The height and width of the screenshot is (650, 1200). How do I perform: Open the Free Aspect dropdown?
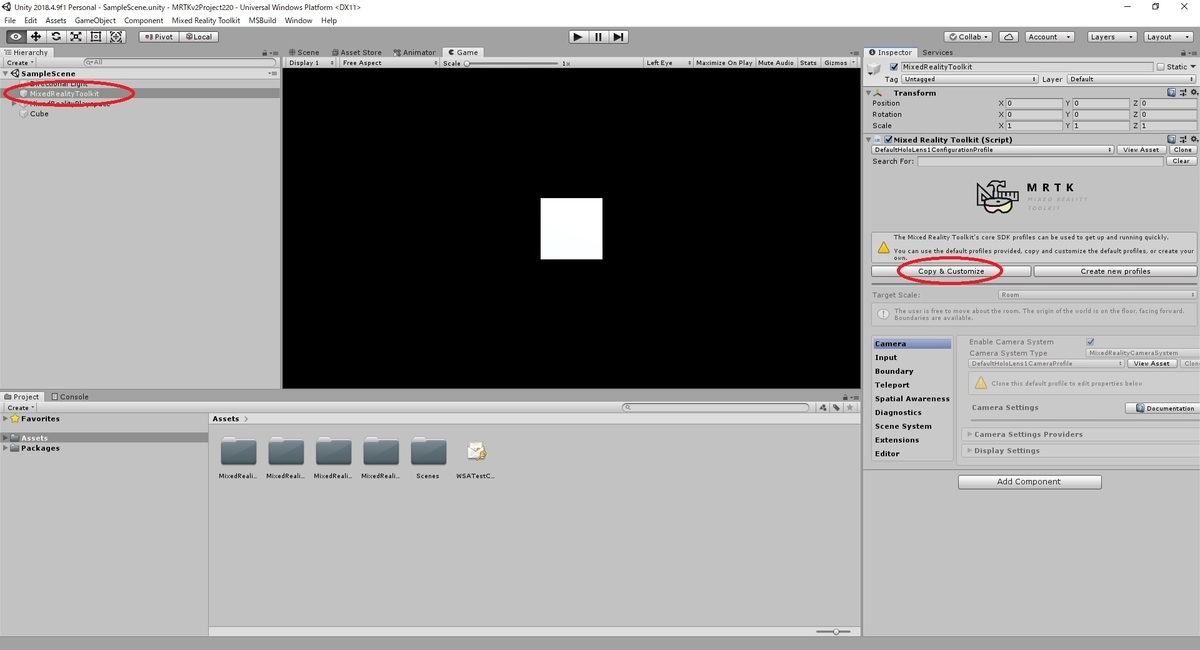389,63
